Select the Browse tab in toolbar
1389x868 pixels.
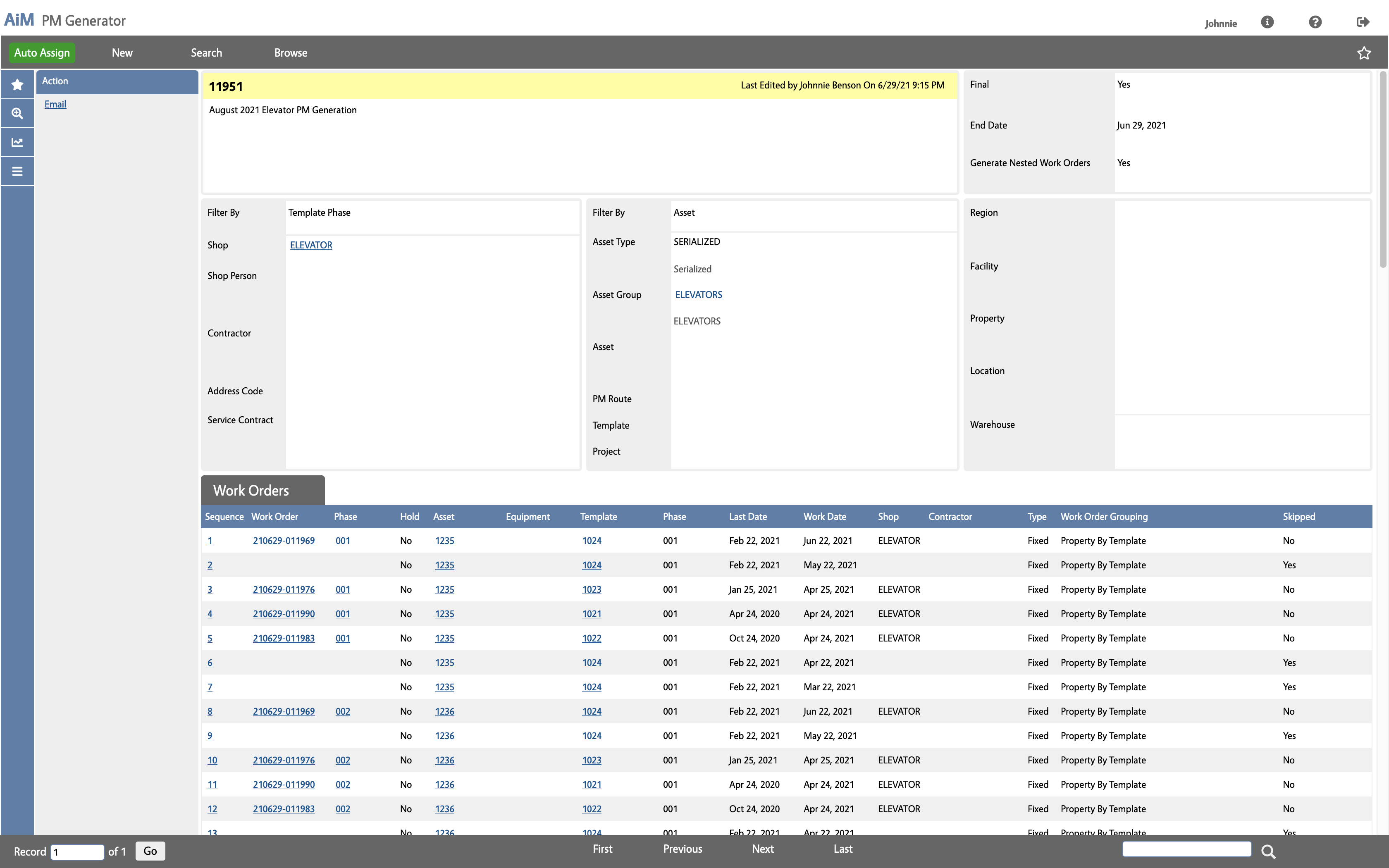291,52
